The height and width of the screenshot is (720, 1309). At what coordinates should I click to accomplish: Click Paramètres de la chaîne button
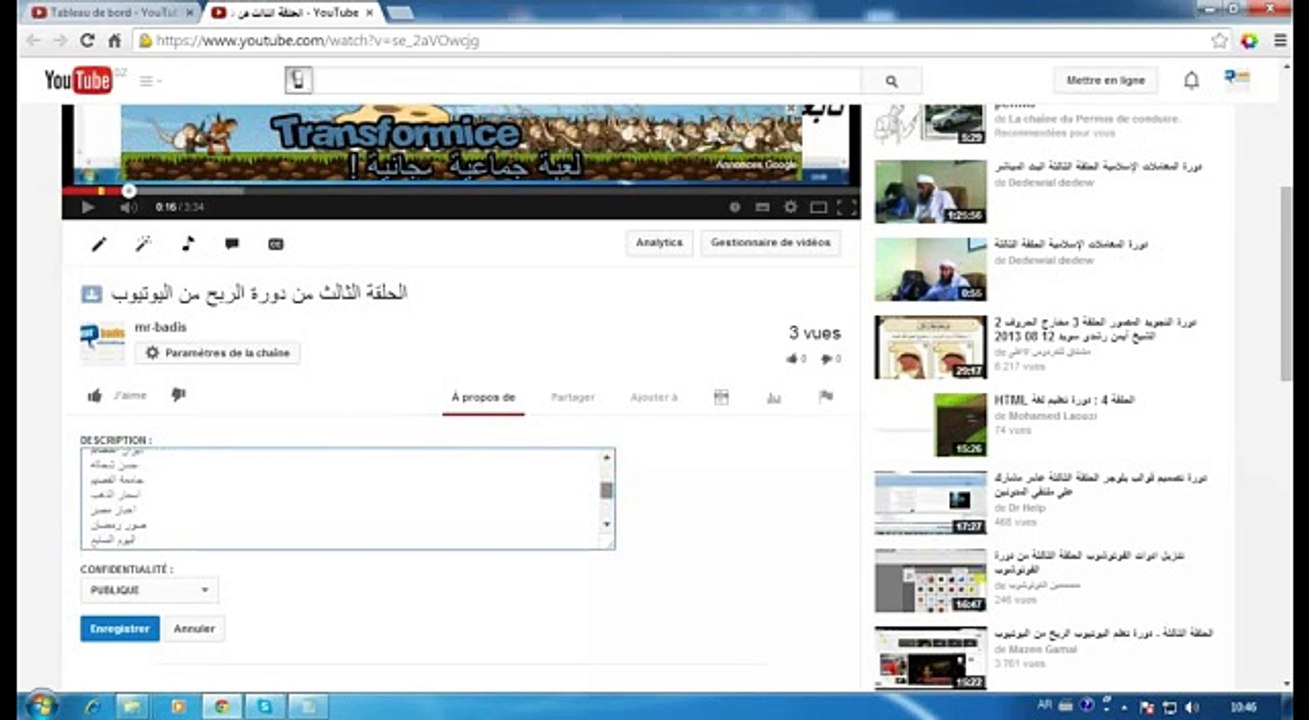coord(217,353)
